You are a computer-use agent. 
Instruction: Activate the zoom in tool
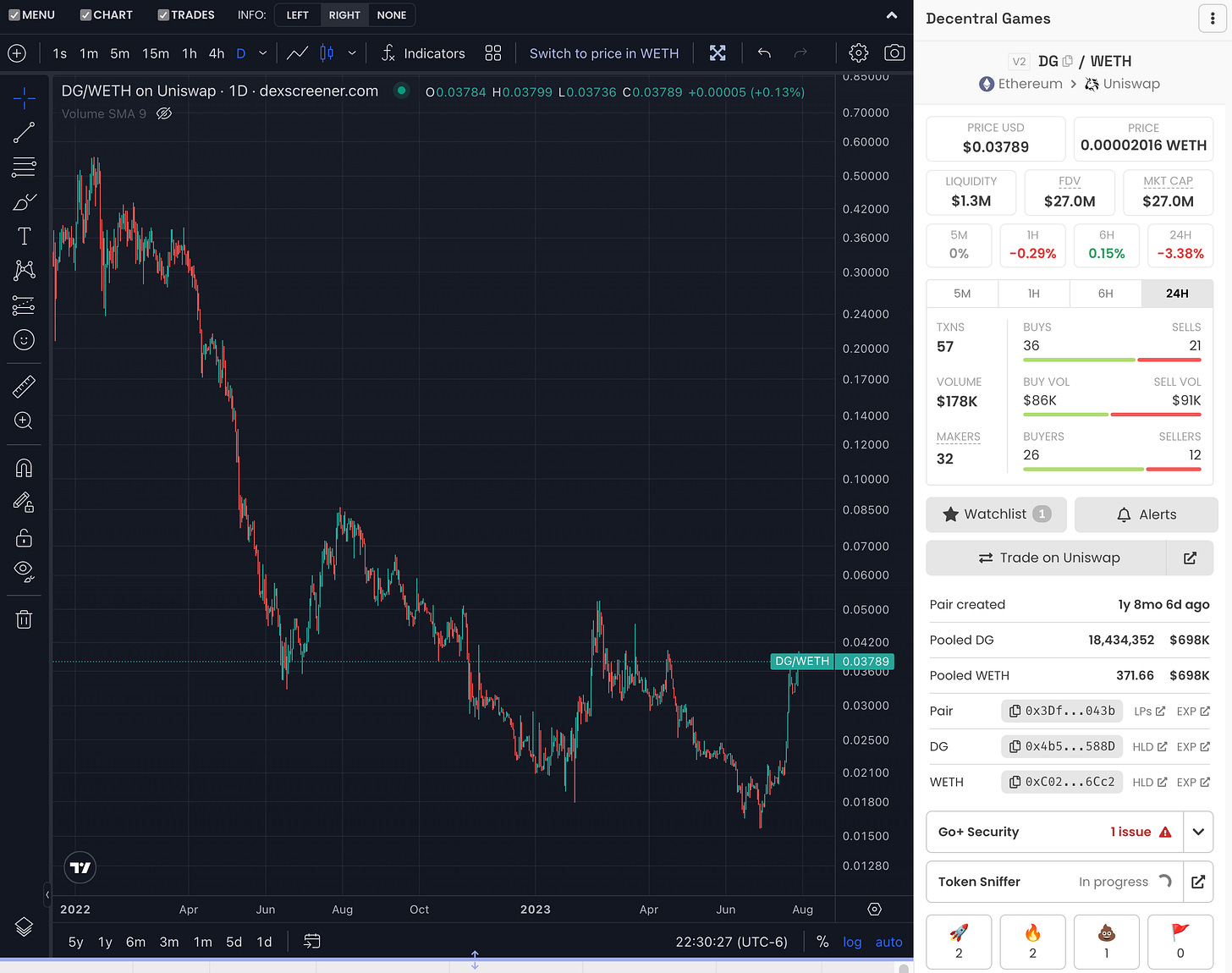pos(24,421)
